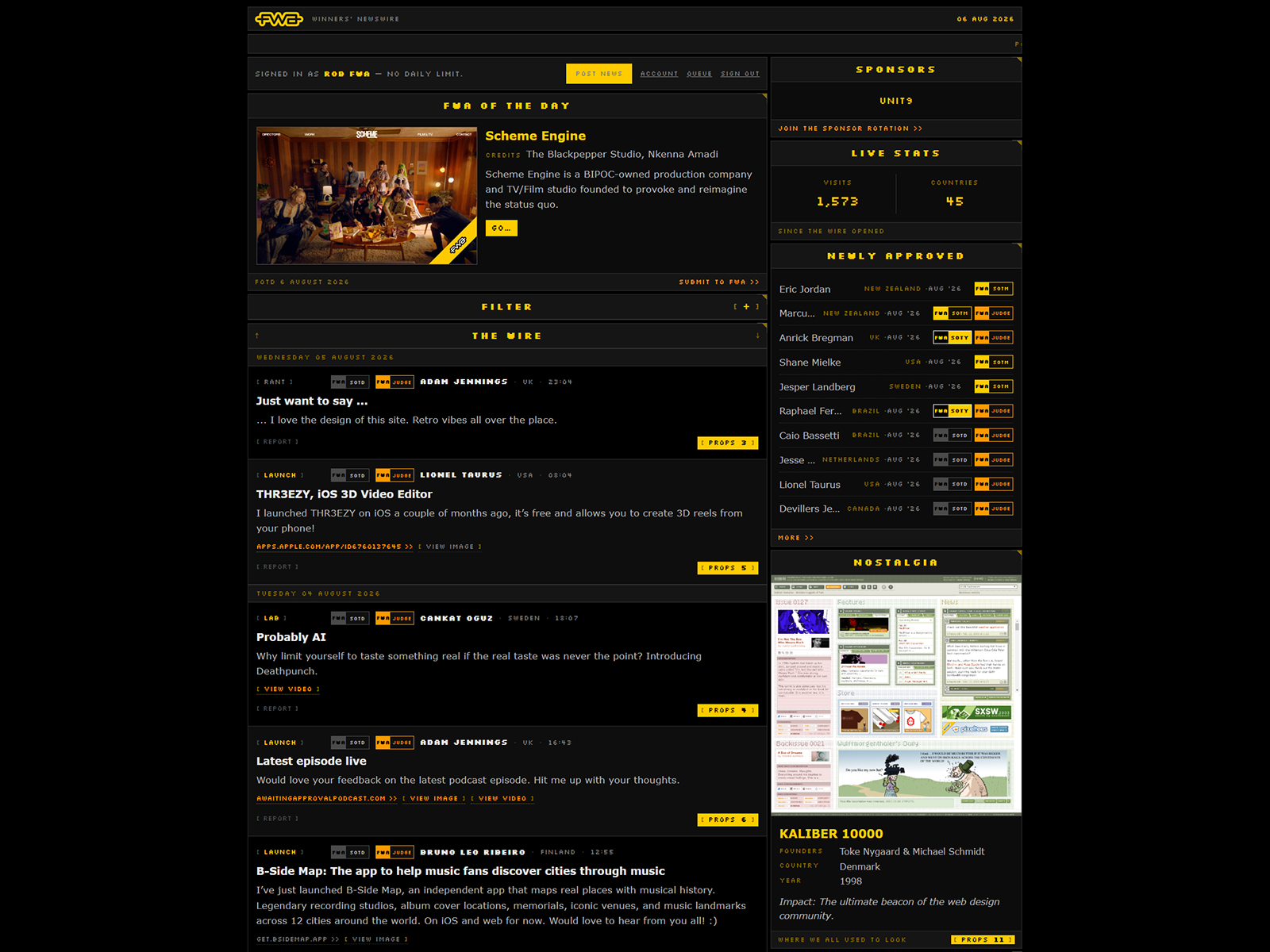Click the visits count 1,573

coord(837,202)
